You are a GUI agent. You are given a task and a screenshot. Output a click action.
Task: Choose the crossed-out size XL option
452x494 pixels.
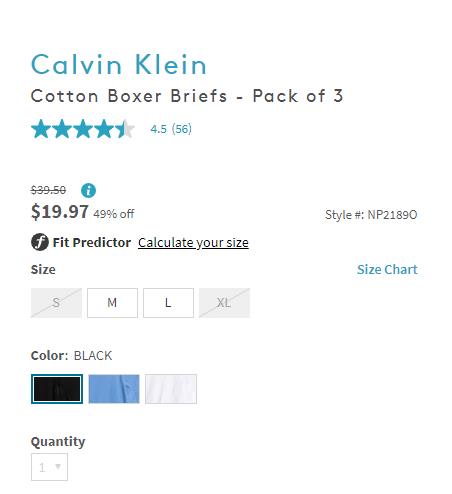[x=224, y=303]
